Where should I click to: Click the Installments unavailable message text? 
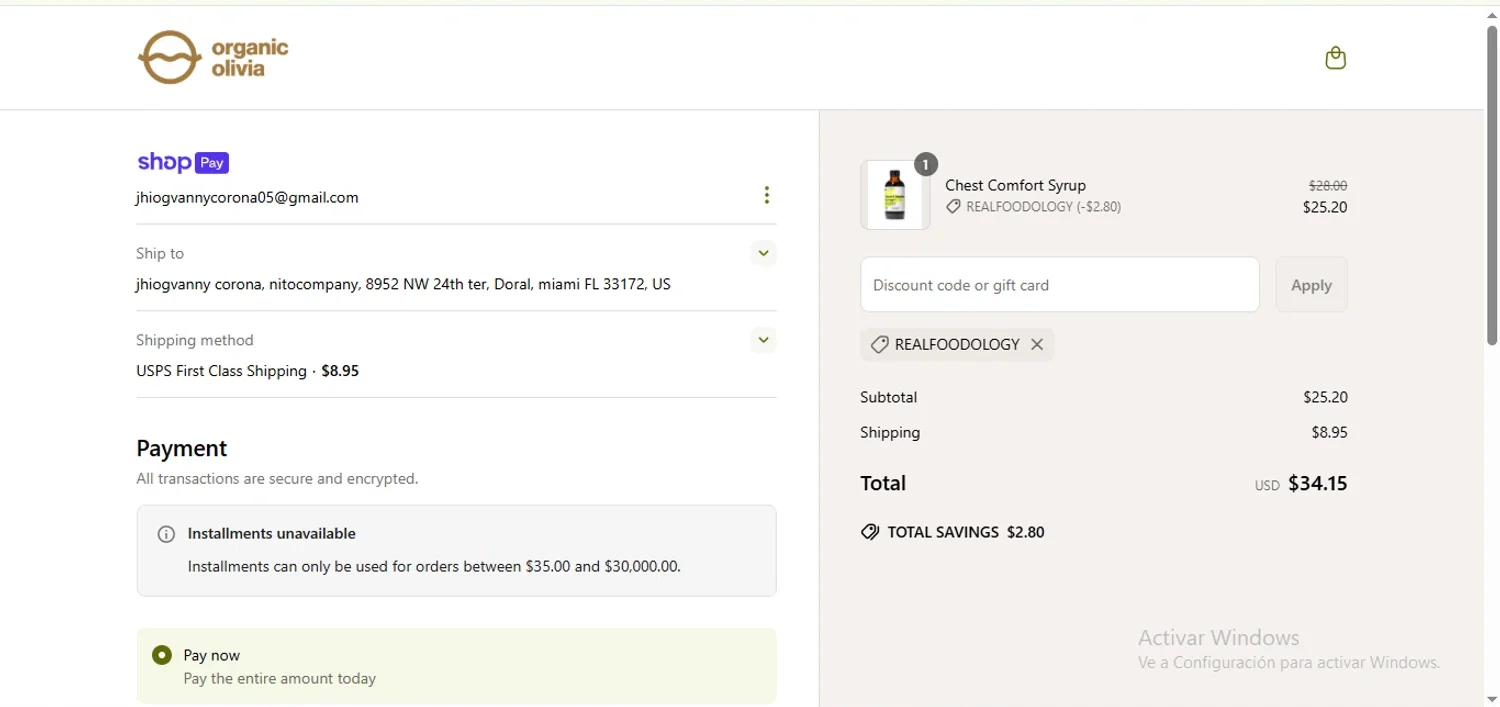coord(434,566)
